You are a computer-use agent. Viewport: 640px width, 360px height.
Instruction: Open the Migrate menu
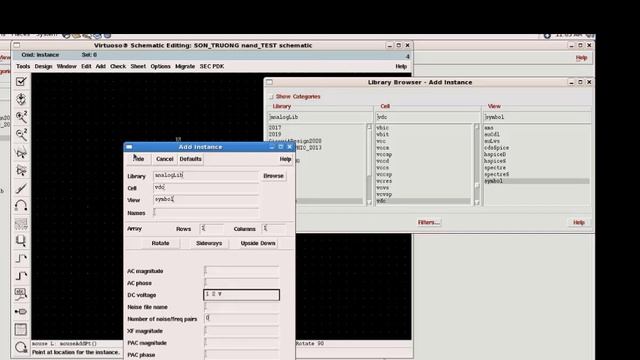coord(185,66)
